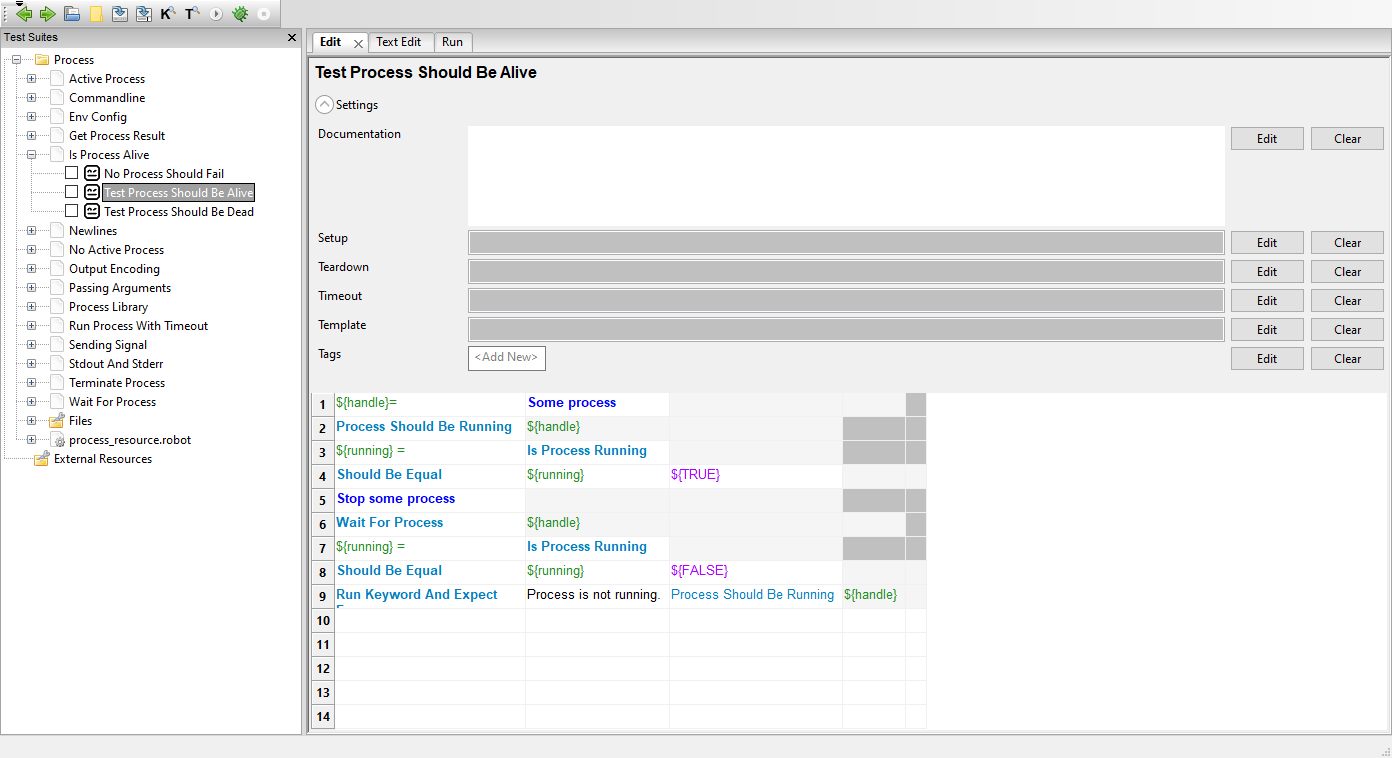Close the Test Suites panel
Screen dimensions: 1392x758
tap(292, 37)
